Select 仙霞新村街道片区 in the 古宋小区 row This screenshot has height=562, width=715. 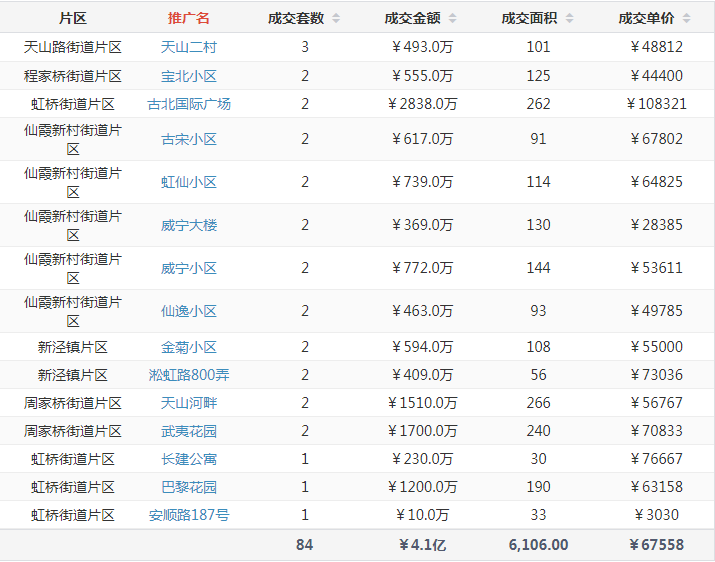coord(73,140)
